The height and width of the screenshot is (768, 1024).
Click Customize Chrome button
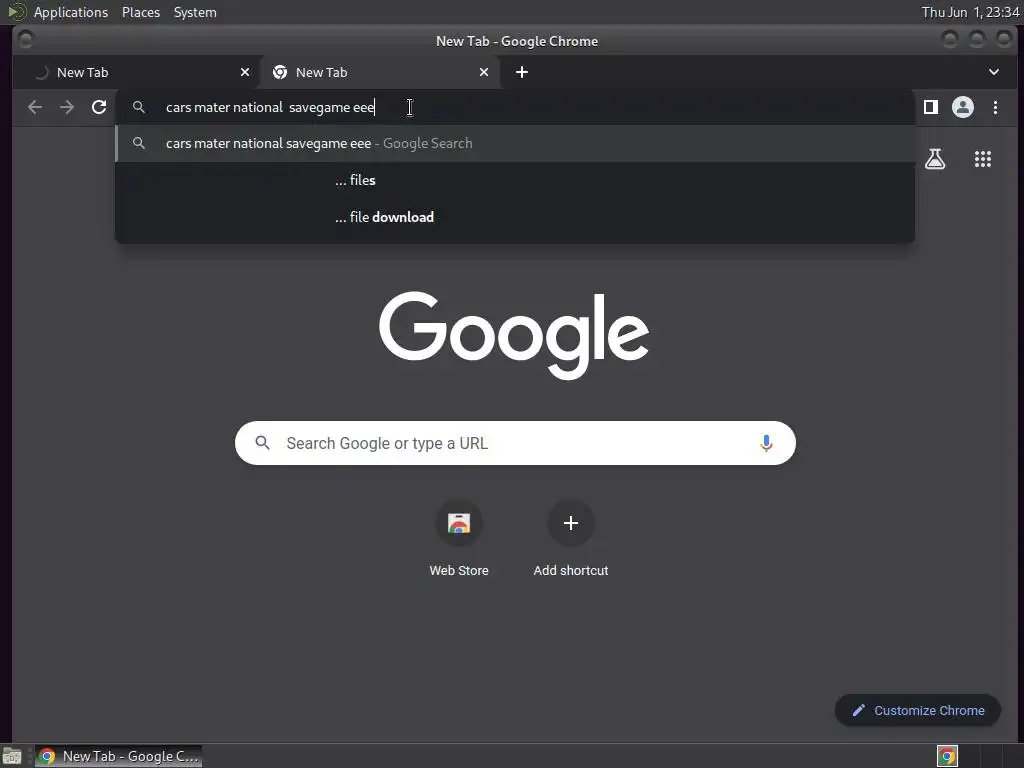point(918,710)
